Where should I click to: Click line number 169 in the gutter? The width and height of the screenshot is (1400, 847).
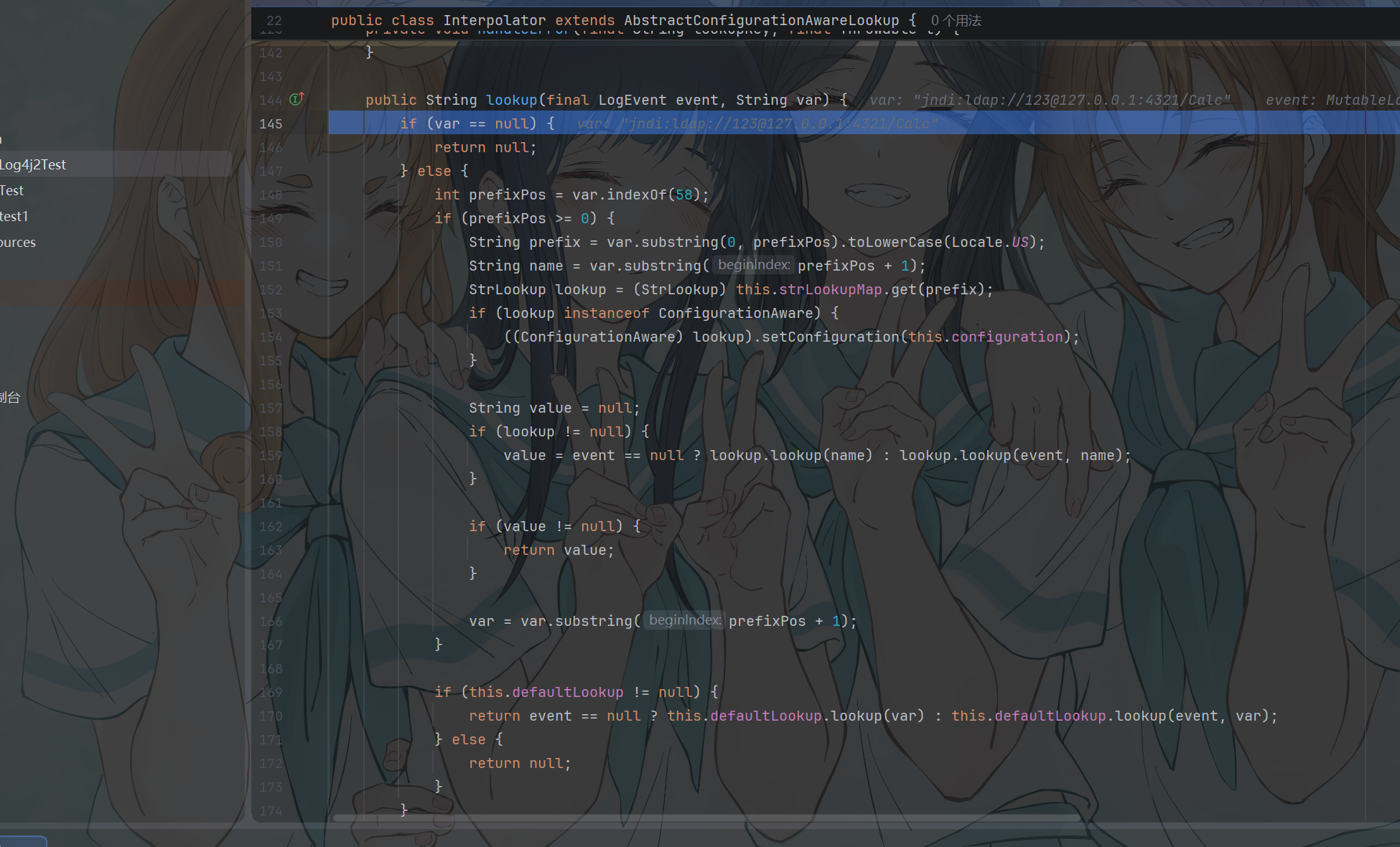271,692
